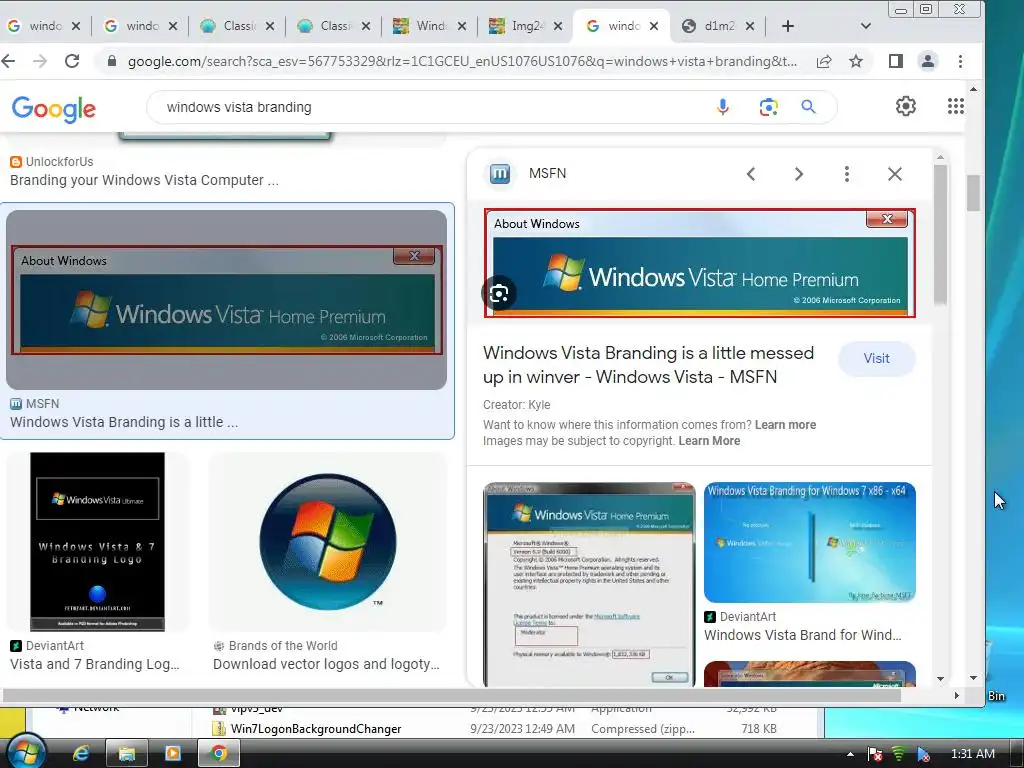1024x768 pixels.
Task: Click the 'Vista and 7 Branding Log...' caption
Action: pos(95,664)
